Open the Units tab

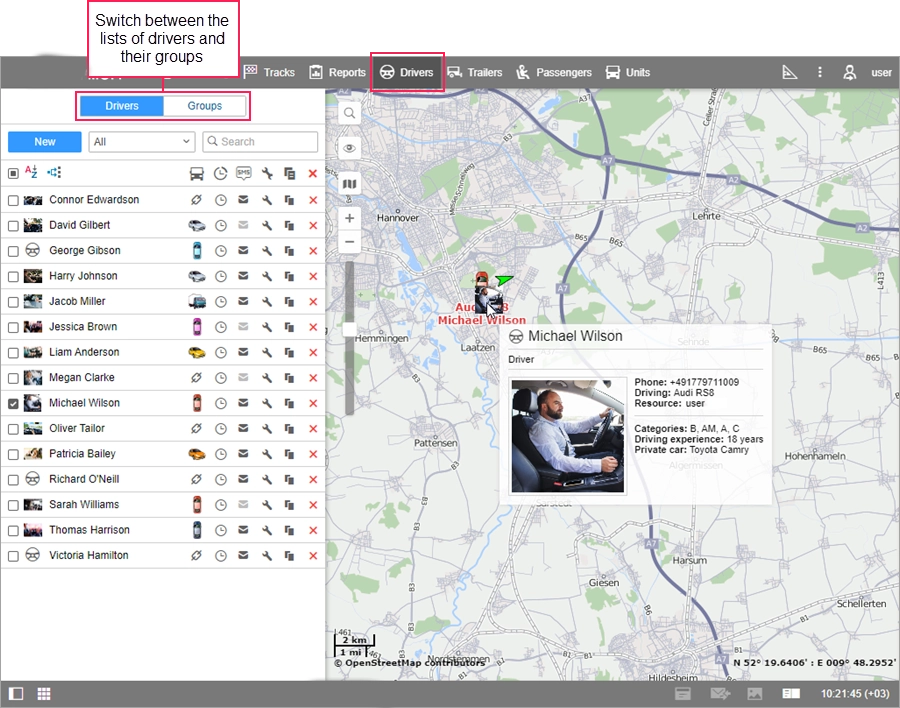click(628, 72)
